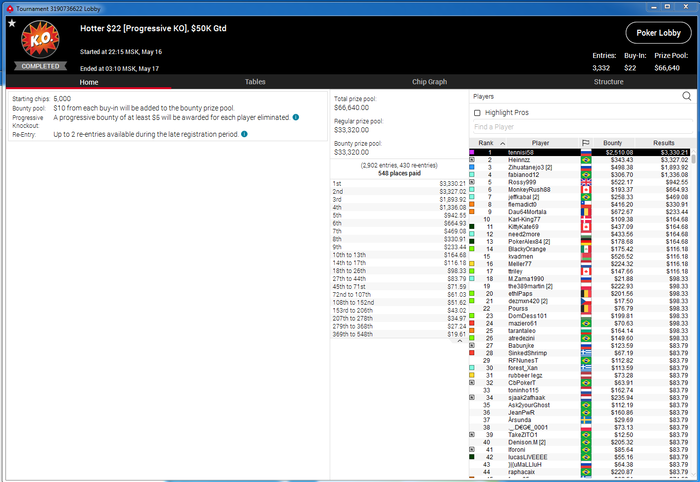700x482 pixels.
Task: Toggle the favorite star for this tournament
Action: (x=12, y=23)
